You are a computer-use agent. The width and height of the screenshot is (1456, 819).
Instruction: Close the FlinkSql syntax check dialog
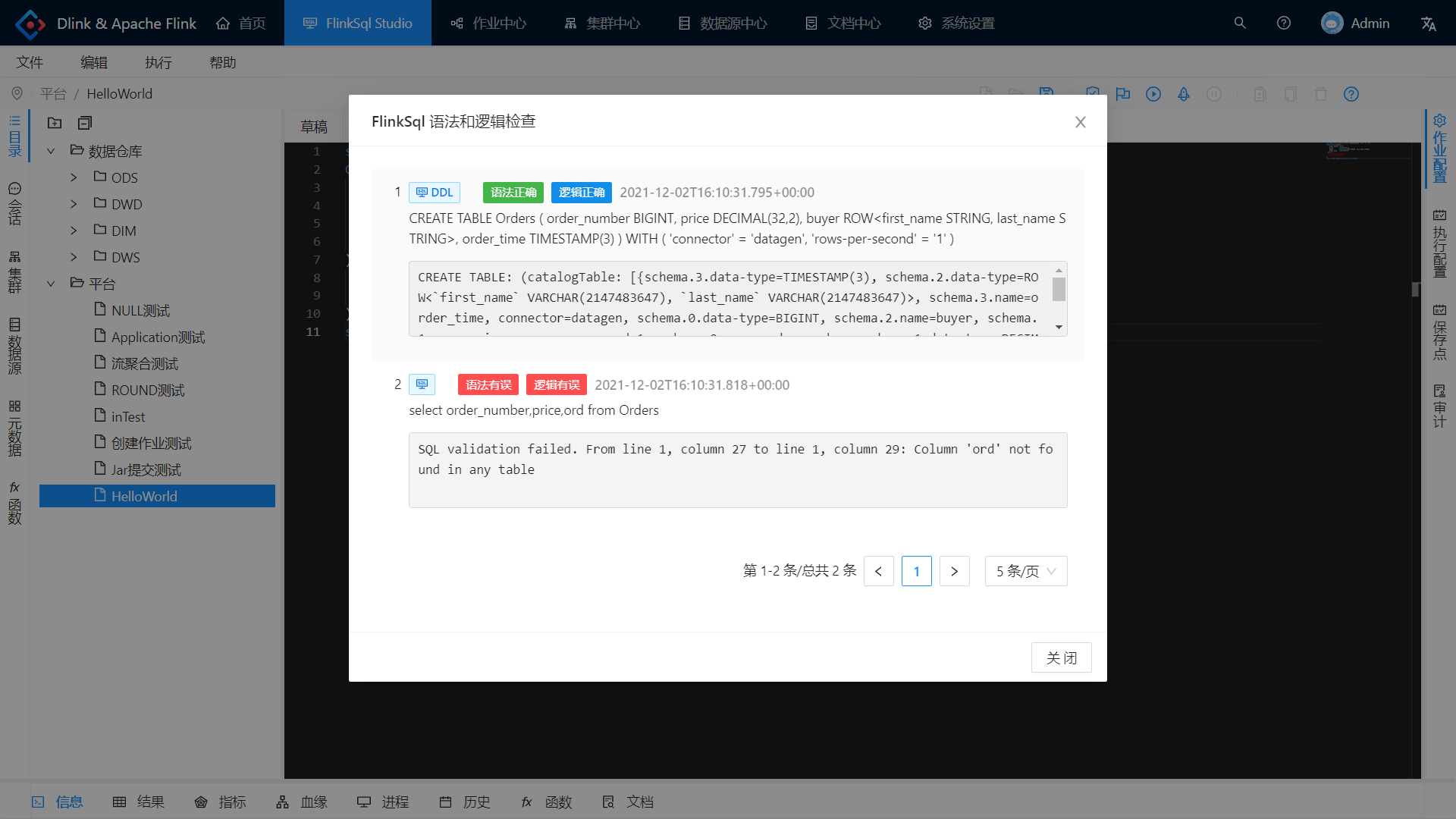click(x=1080, y=122)
